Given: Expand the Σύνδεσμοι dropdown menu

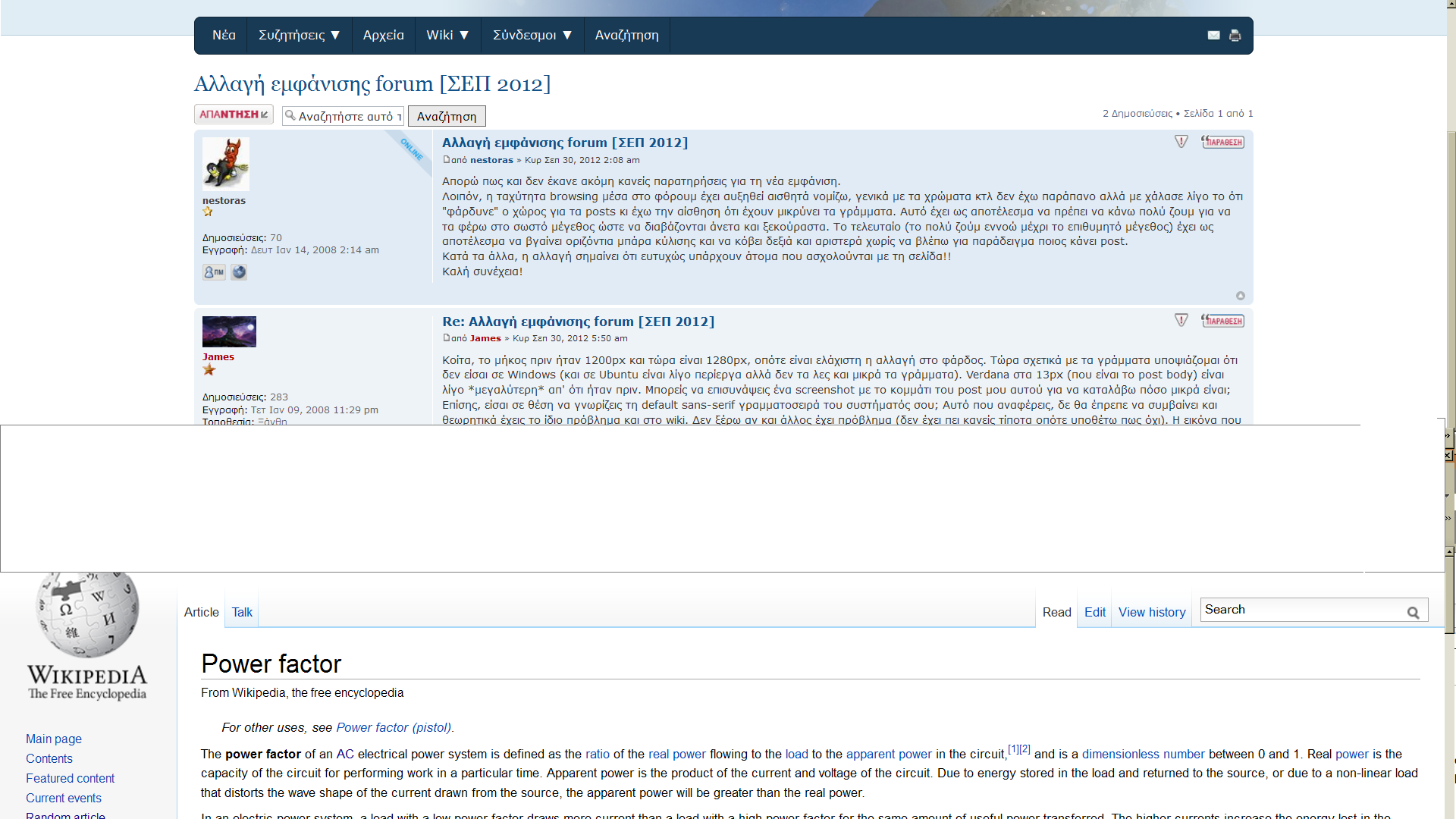Looking at the screenshot, I should [532, 36].
